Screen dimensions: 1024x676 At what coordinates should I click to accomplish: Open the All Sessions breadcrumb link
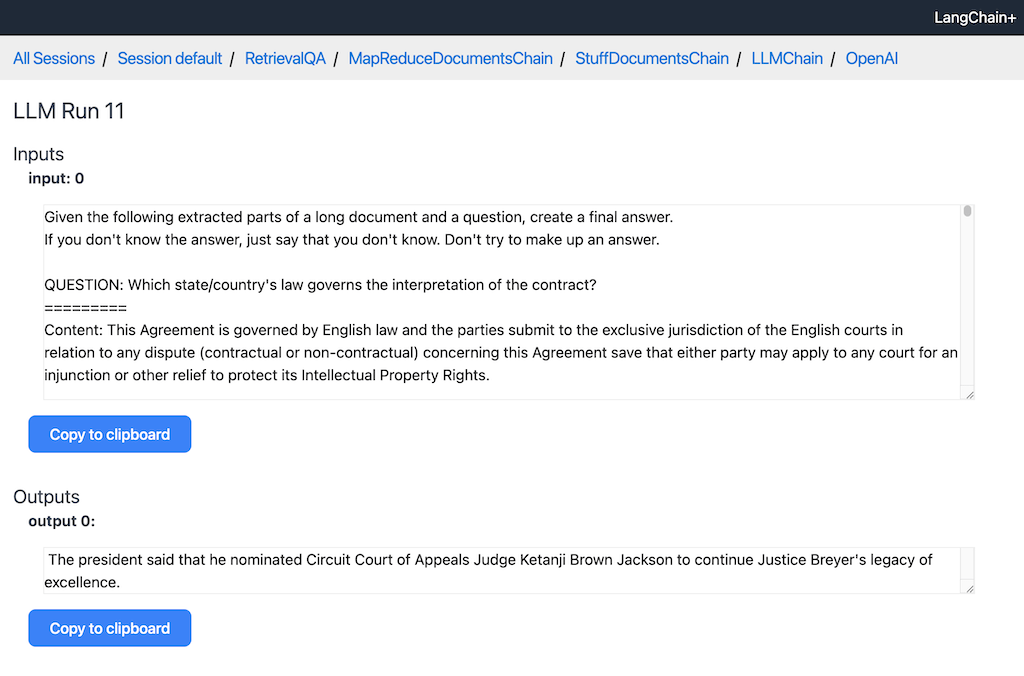tap(54, 58)
